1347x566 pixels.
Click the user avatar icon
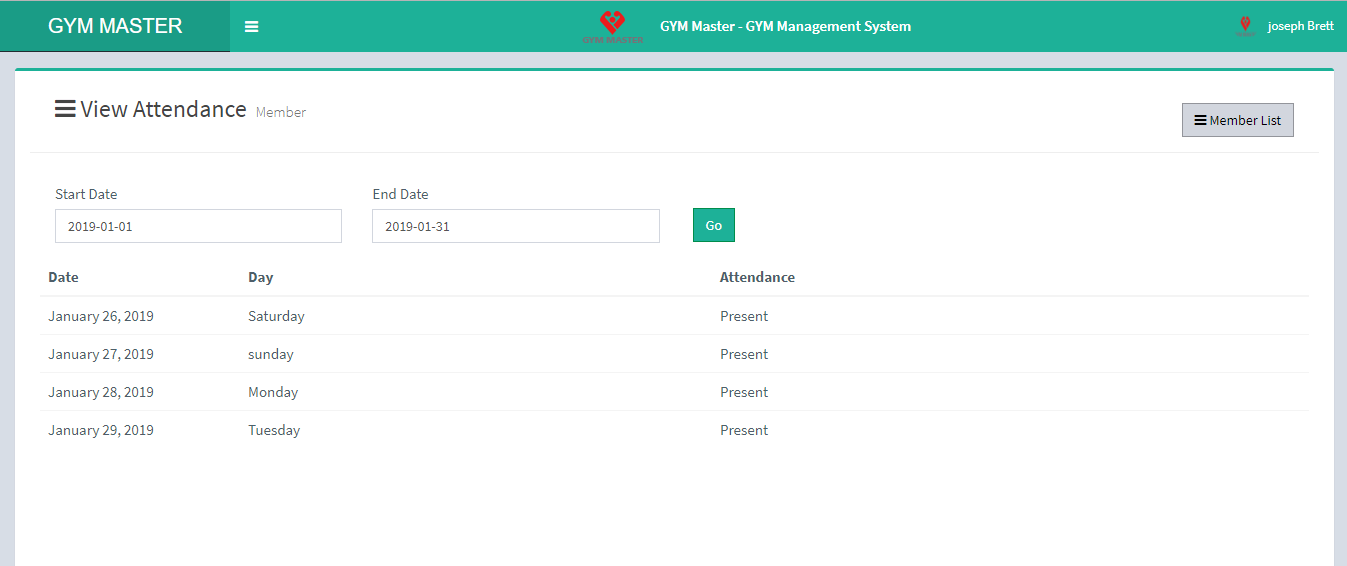click(x=1245, y=26)
